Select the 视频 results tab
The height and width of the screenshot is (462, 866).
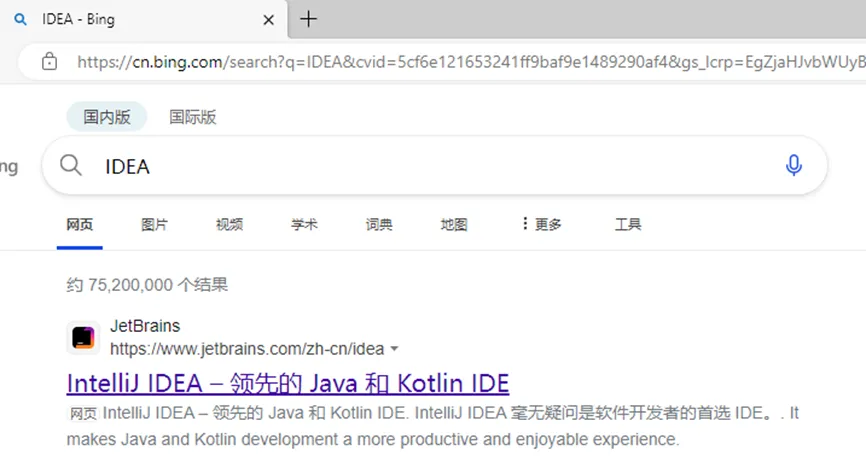point(229,224)
